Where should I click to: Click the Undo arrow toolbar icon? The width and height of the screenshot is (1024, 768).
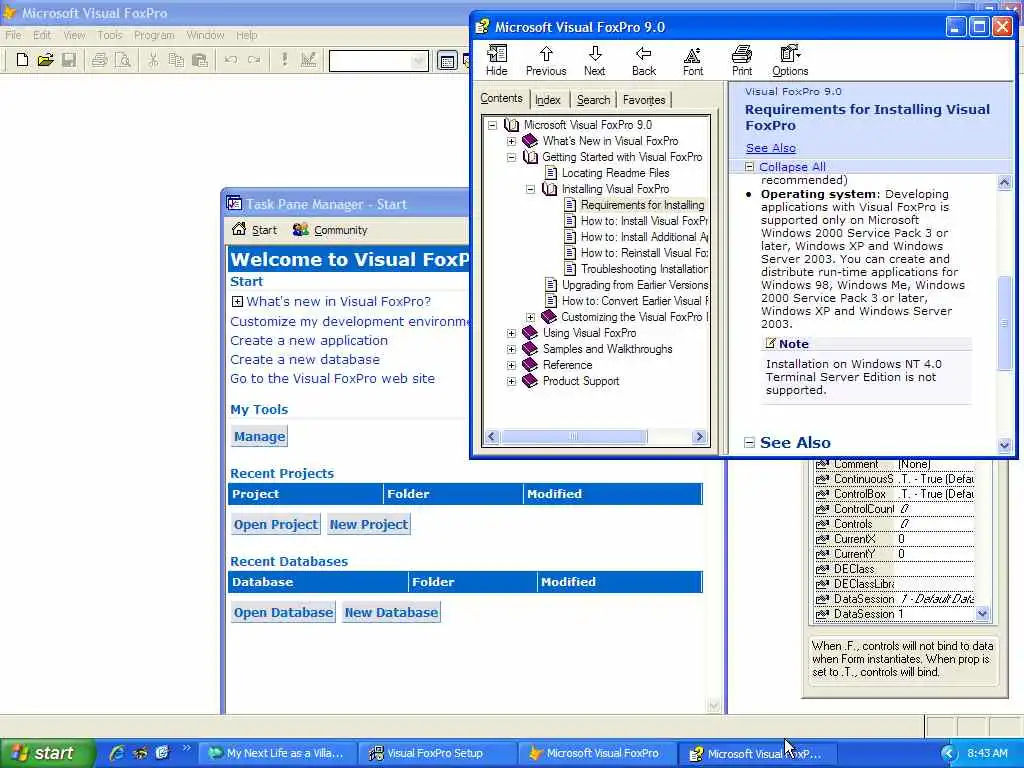point(231,60)
